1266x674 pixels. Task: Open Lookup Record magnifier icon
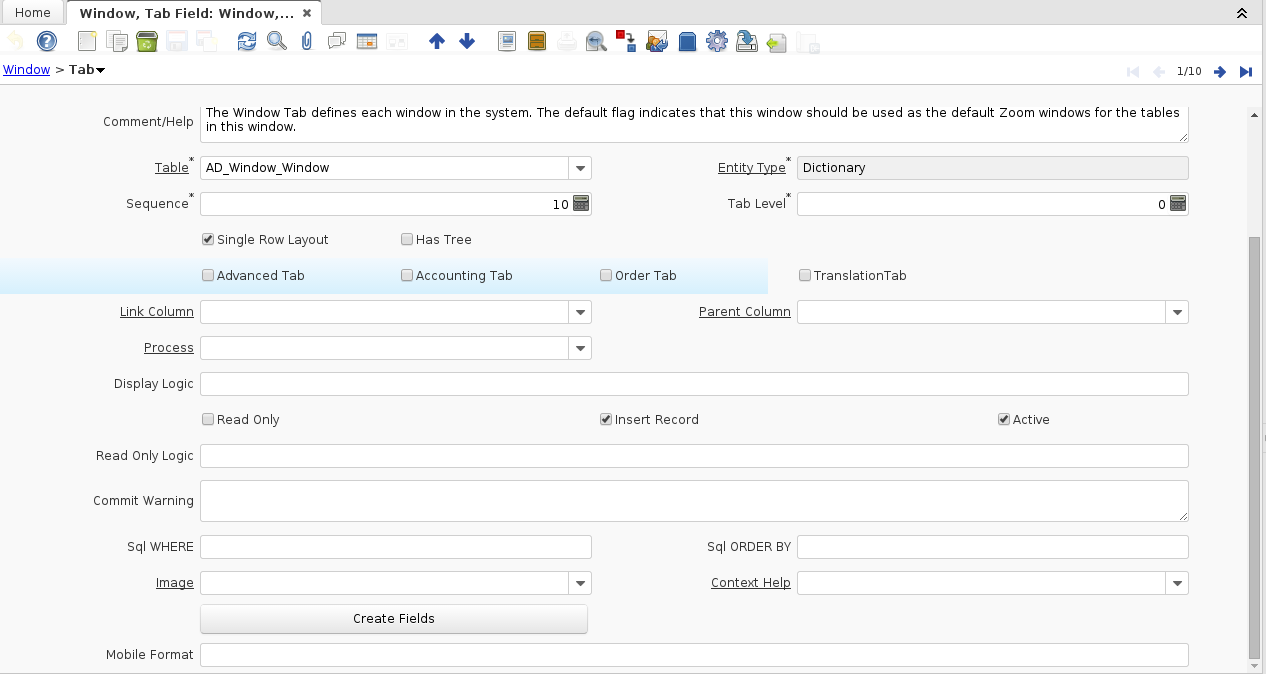click(x=276, y=41)
